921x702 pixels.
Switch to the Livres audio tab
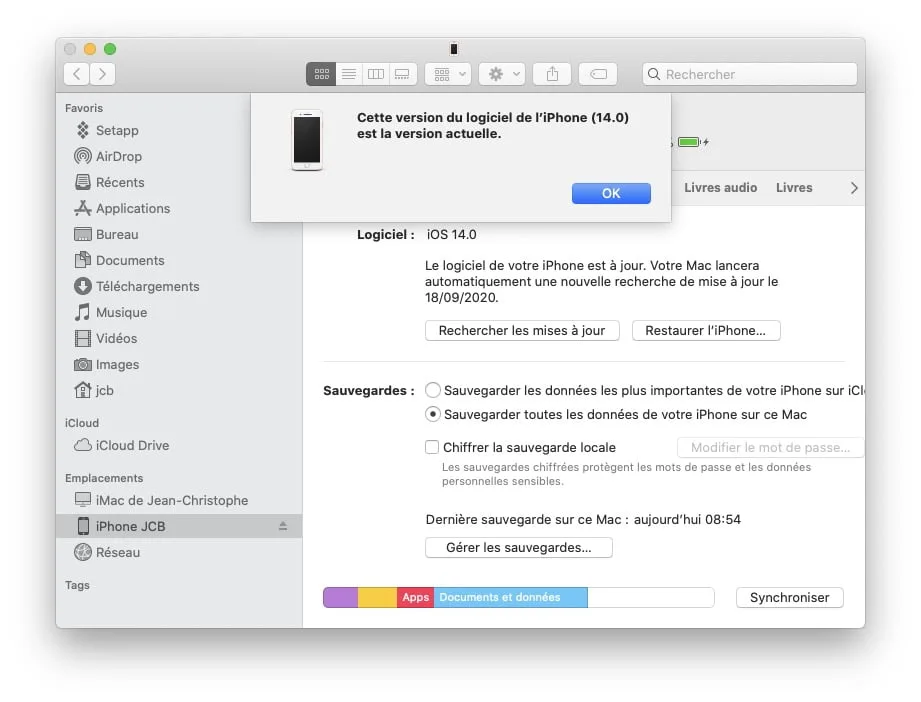[x=720, y=187]
